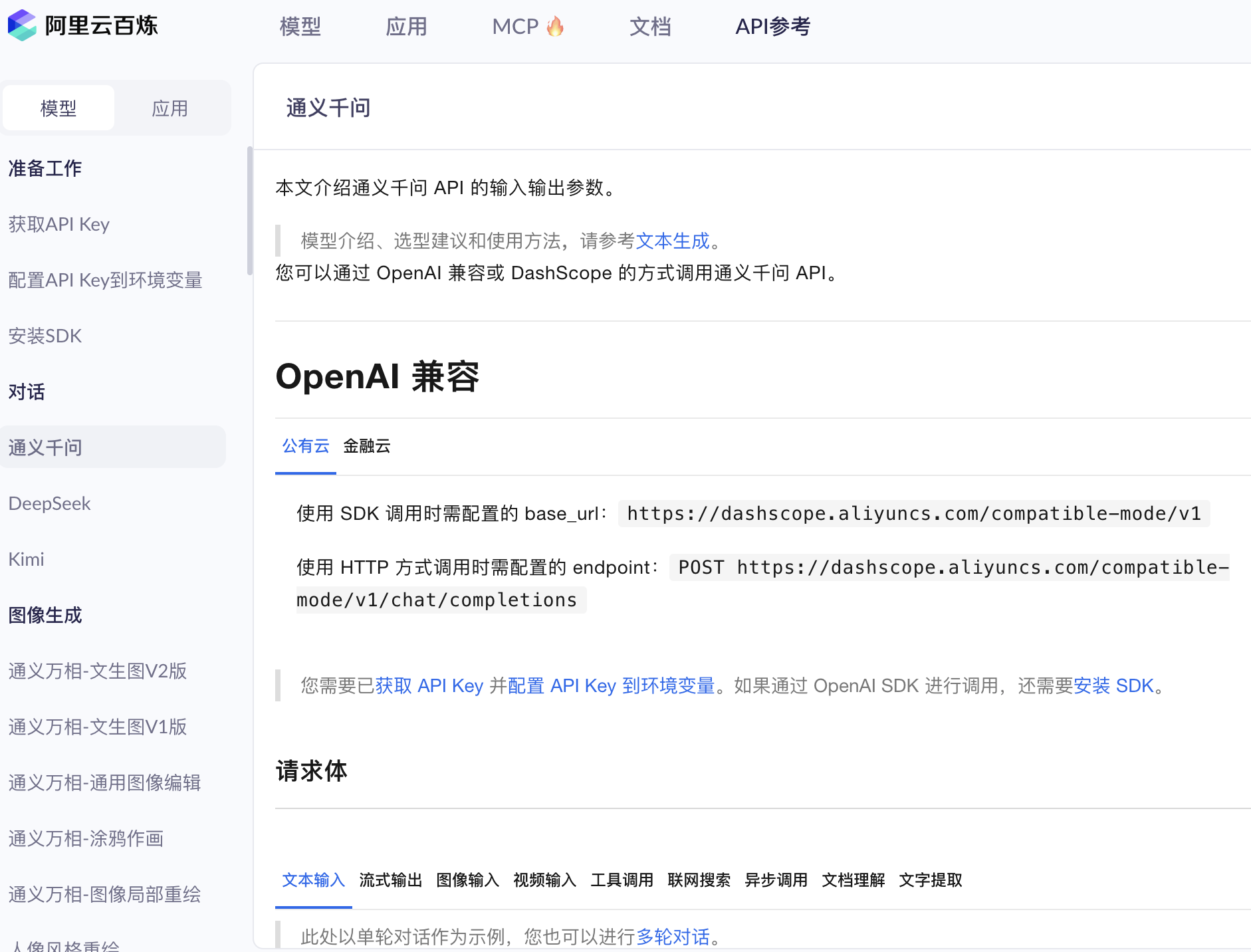Image resolution: width=1251 pixels, height=952 pixels.
Task: Click the MCP fire icon
Action: (x=555, y=27)
